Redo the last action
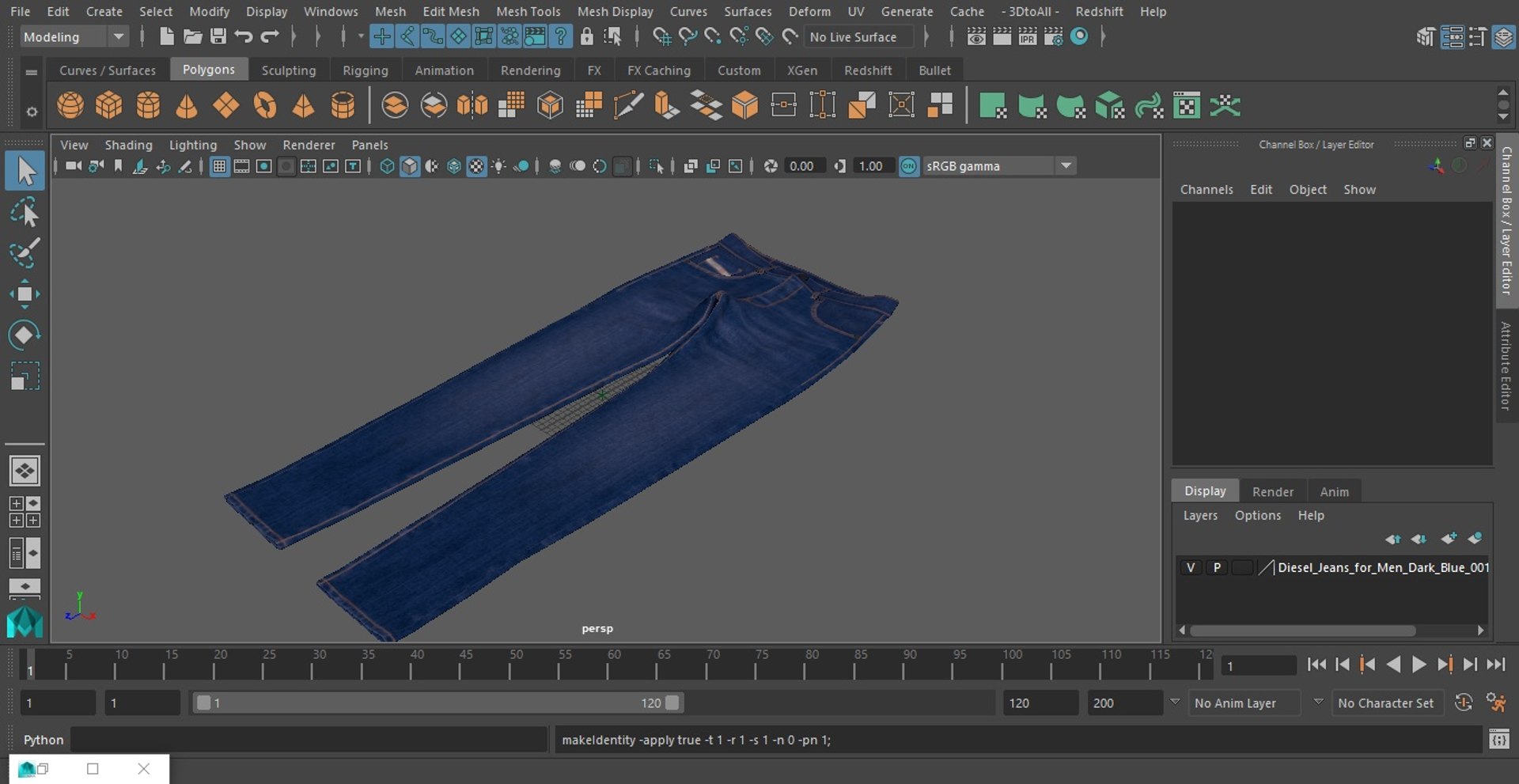 point(270,36)
